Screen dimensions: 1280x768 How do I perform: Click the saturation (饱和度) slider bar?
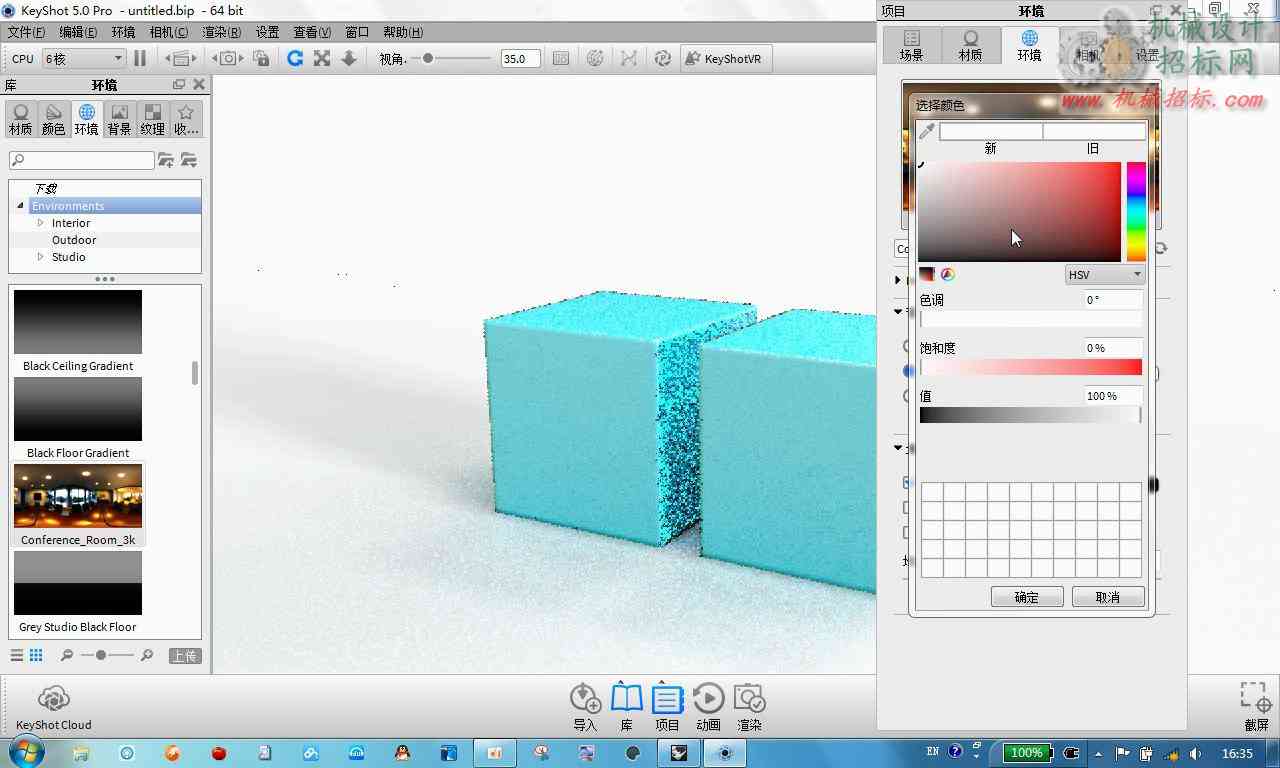1030,367
